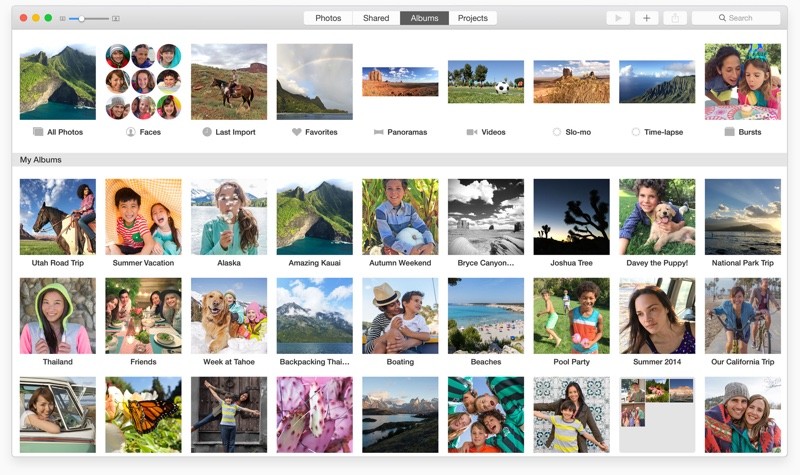This screenshot has height=475, width=800.
Task: Open the Shared tab
Action: pos(376,18)
